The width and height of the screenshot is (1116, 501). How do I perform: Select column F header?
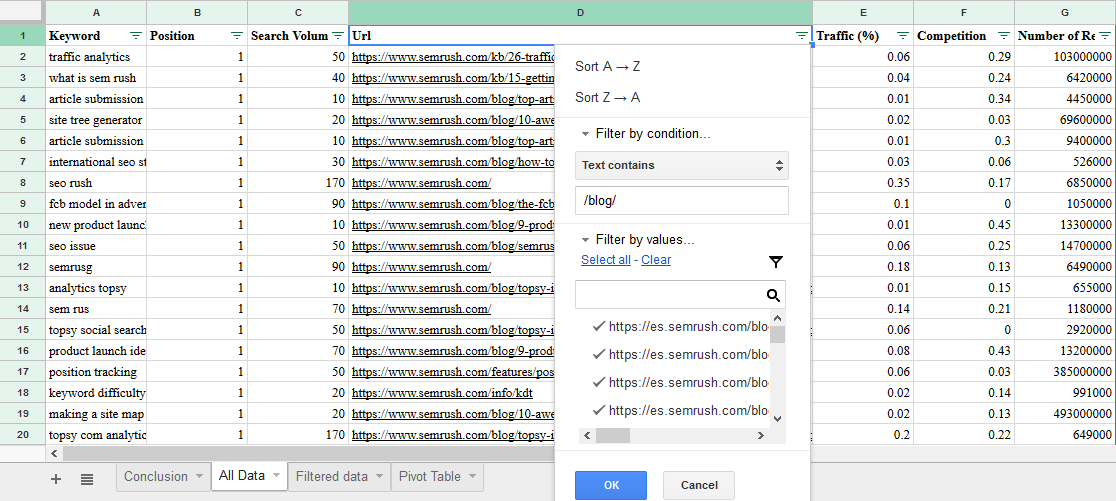[x=964, y=12]
